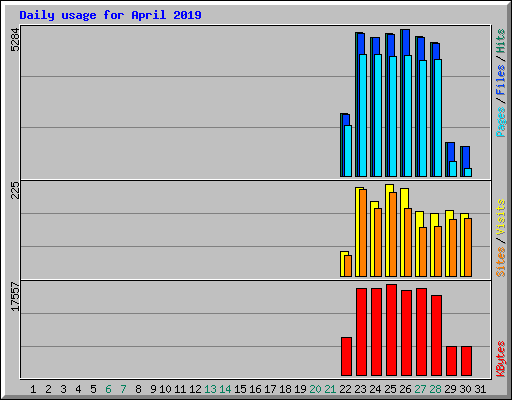Click the 5284 hits axis value
The height and width of the screenshot is (400, 512).
pos(15,40)
